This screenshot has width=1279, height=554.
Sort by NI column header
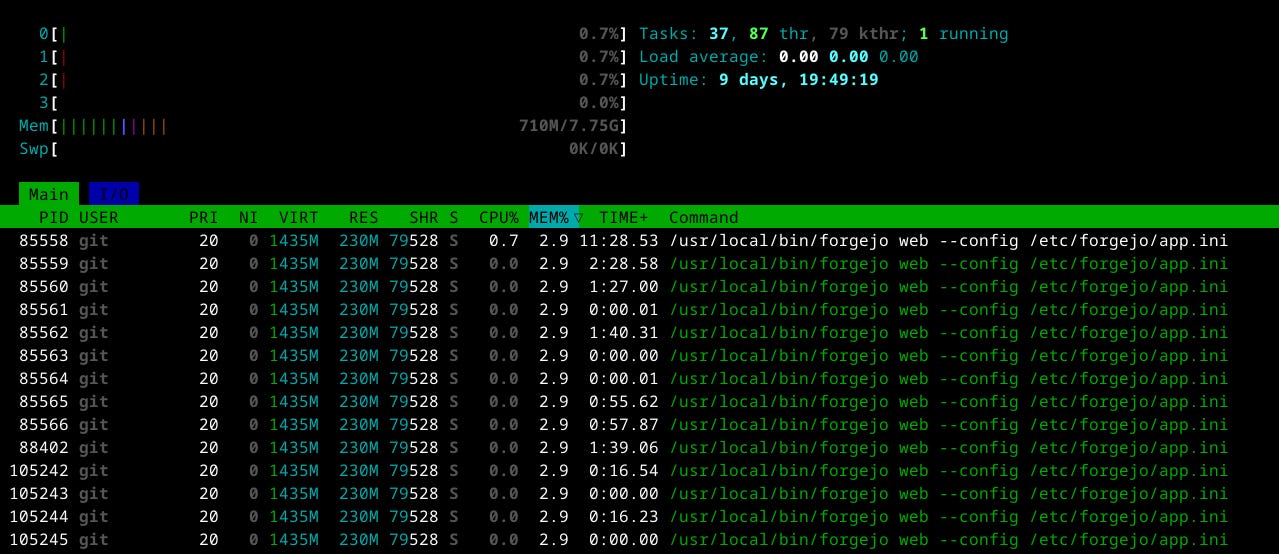click(x=248, y=217)
